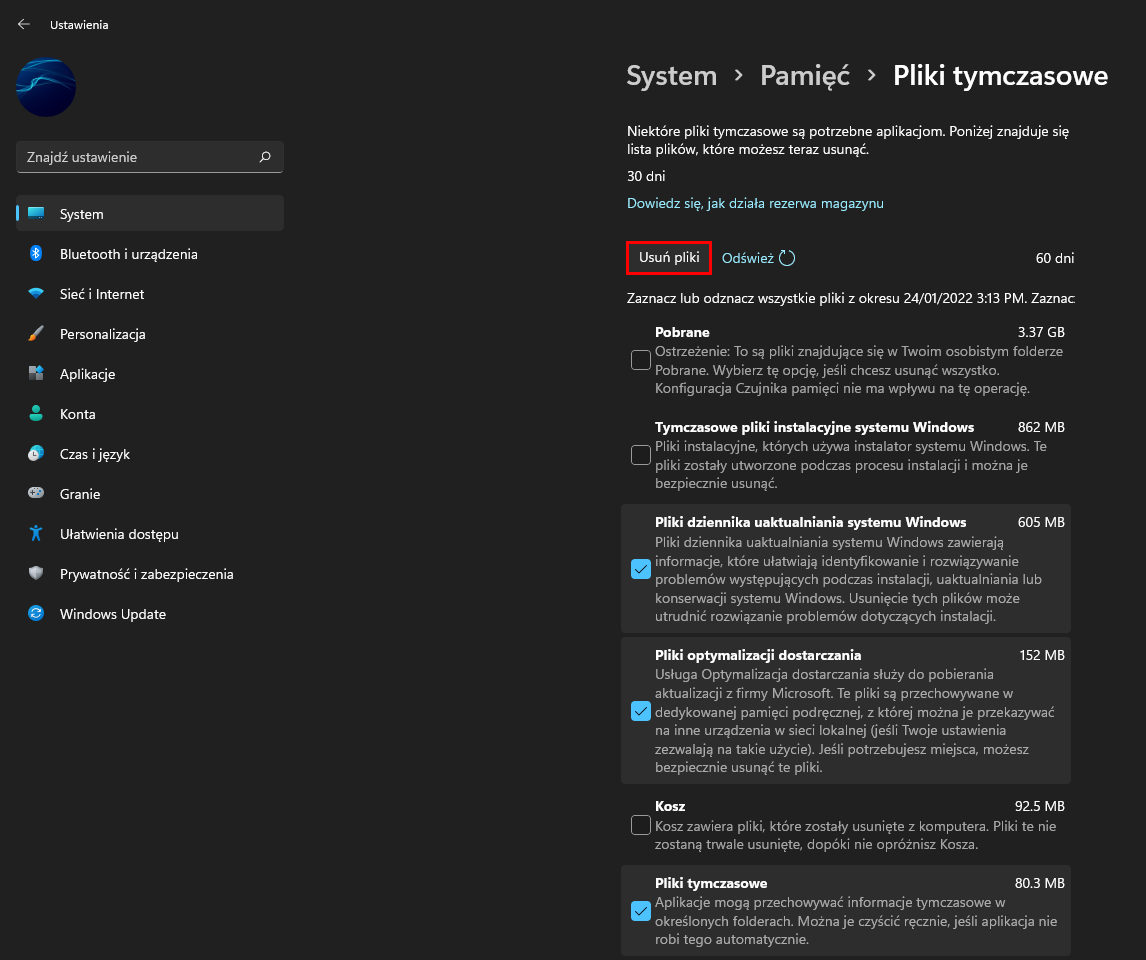Check the Kosz checkbox
Viewport: 1146px width, 960px height.
(640, 825)
